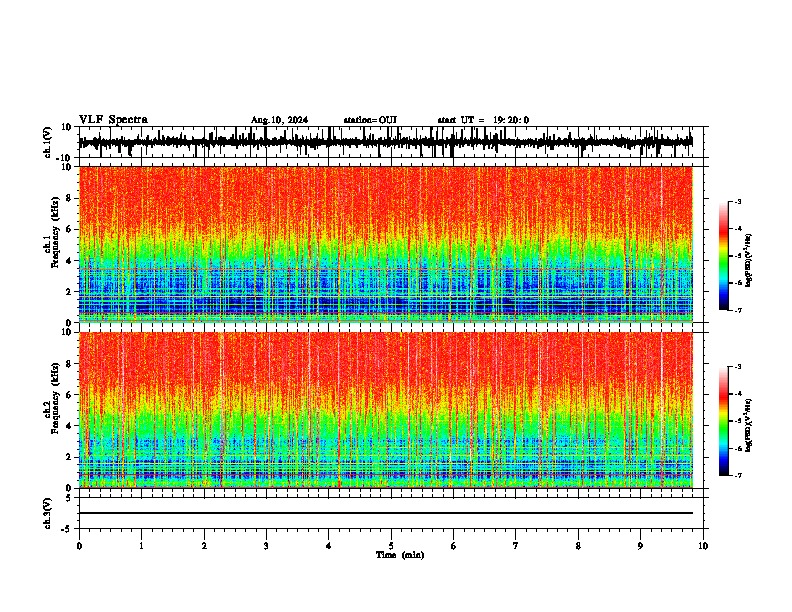Select the "Aug.10, 2024" date label
Screen dimensions: 792x612
point(279,120)
